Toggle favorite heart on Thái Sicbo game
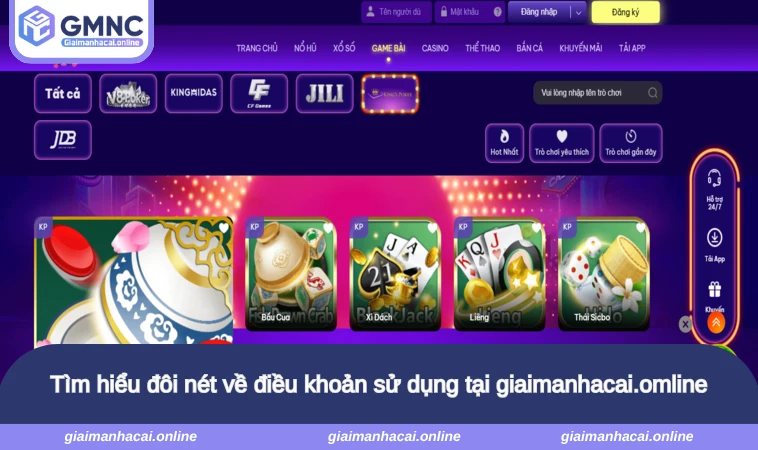Image resolution: width=758 pixels, height=450 pixels. coord(641,227)
